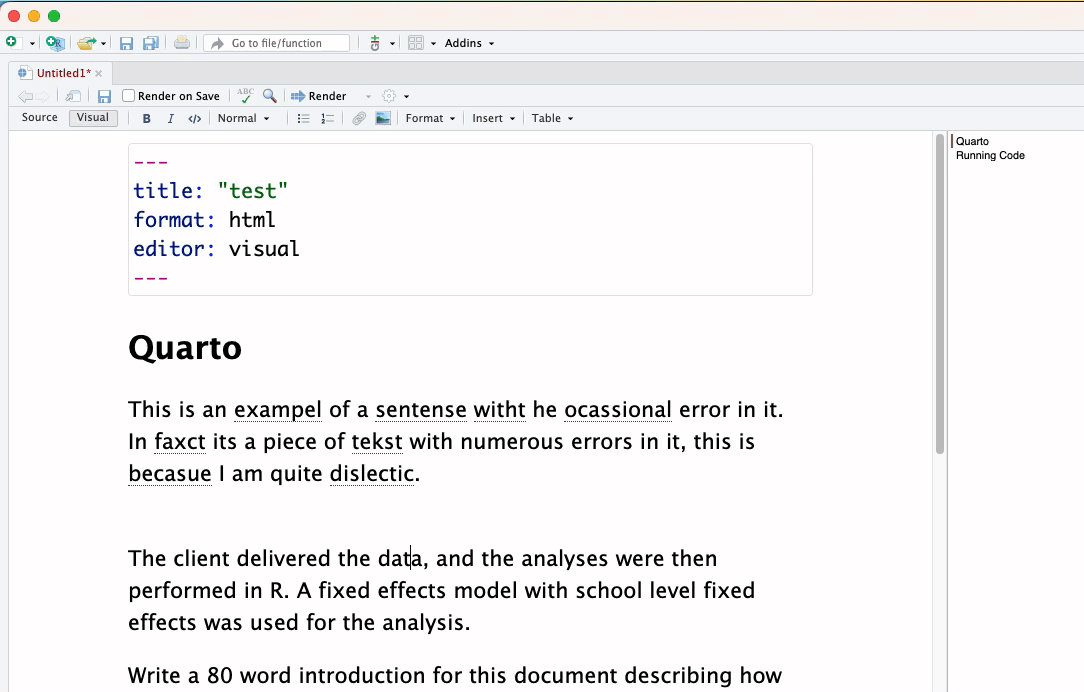Click the format: html YAML line
This screenshot has width=1084, height=692.
point(204,220)
